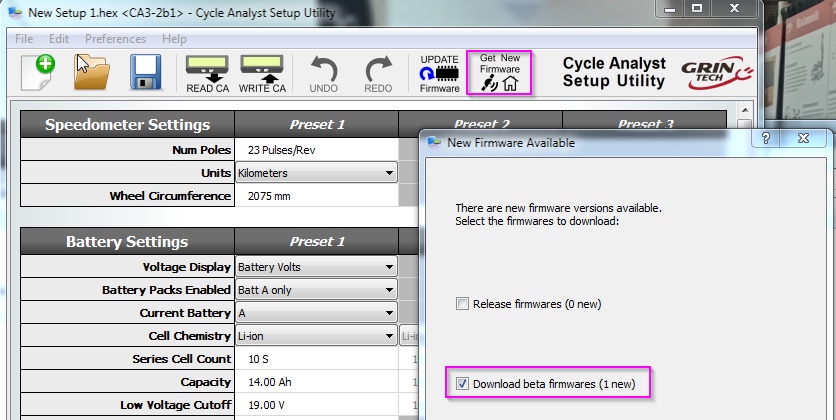Open the Preferences menu
Viewport: 836px width, 420px height.
coord(115,39)
